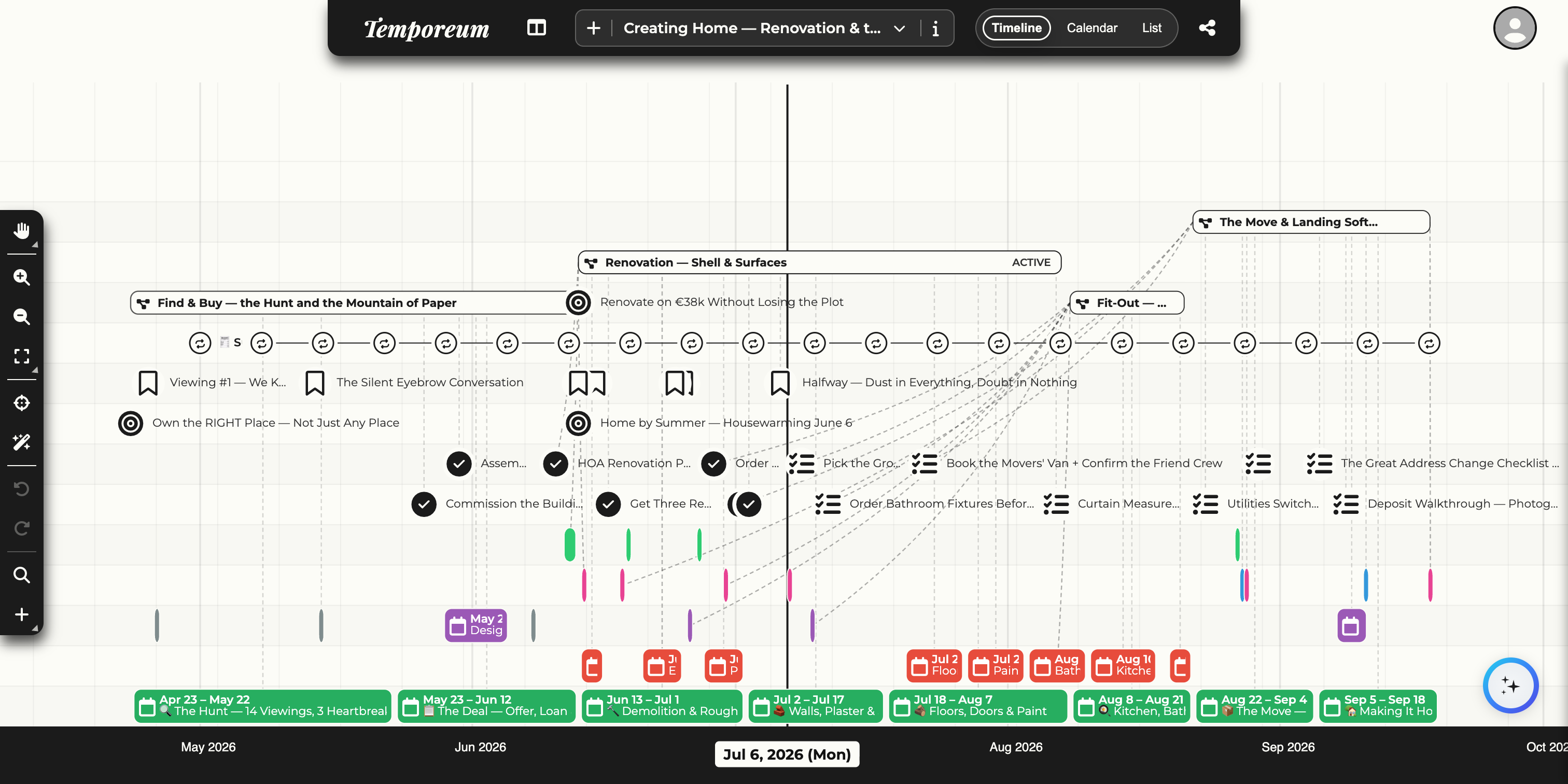Click the center-on-today crosshair tool

pos(22,403)
